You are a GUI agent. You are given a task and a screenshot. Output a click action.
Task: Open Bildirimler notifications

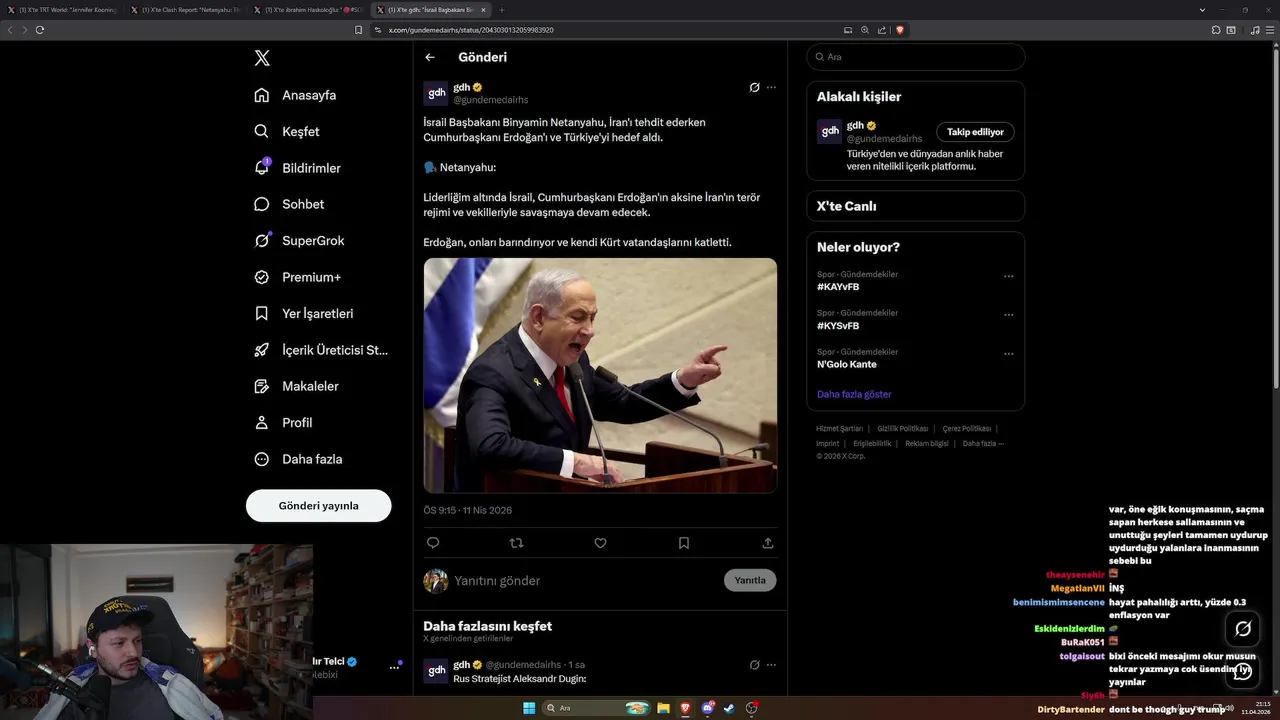(297, 168)
